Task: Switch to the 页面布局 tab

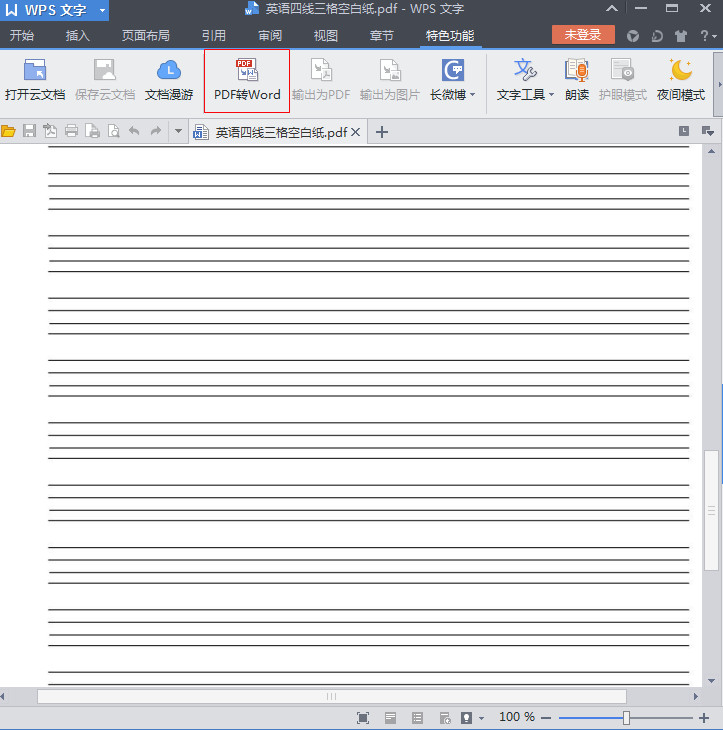Action: [145, 36]
